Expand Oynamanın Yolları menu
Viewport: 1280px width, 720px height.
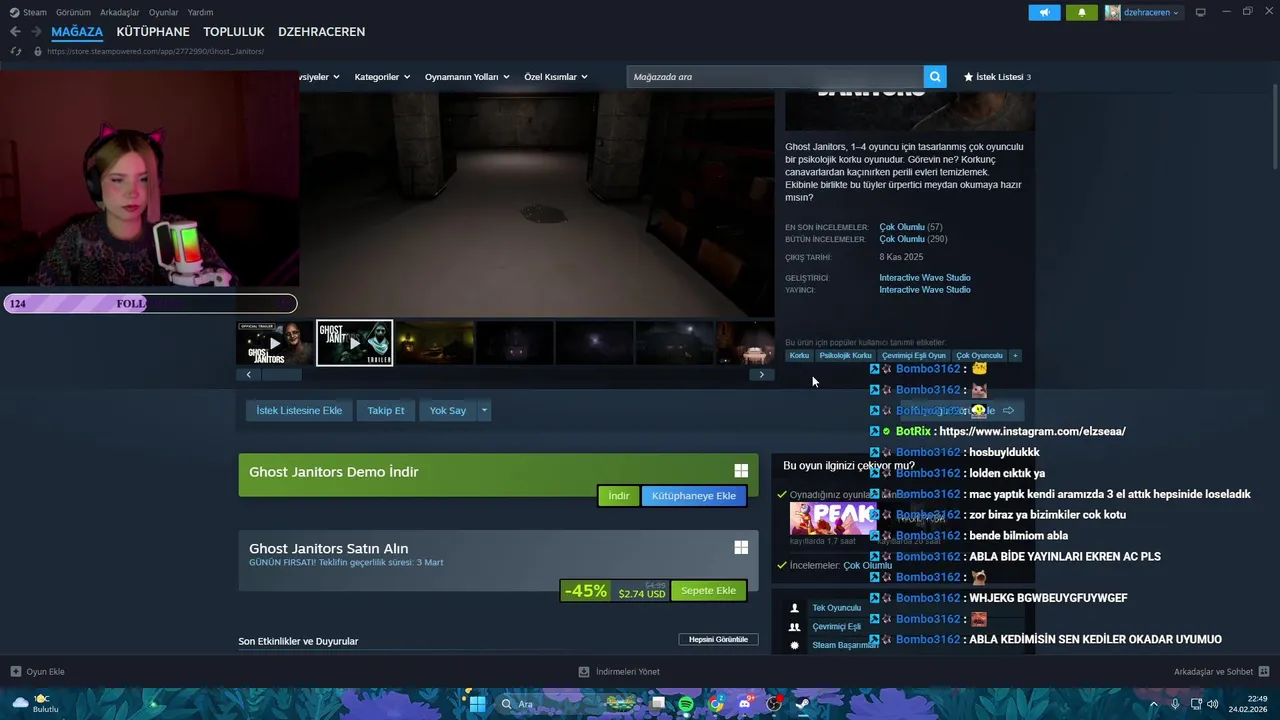(467, 77)
